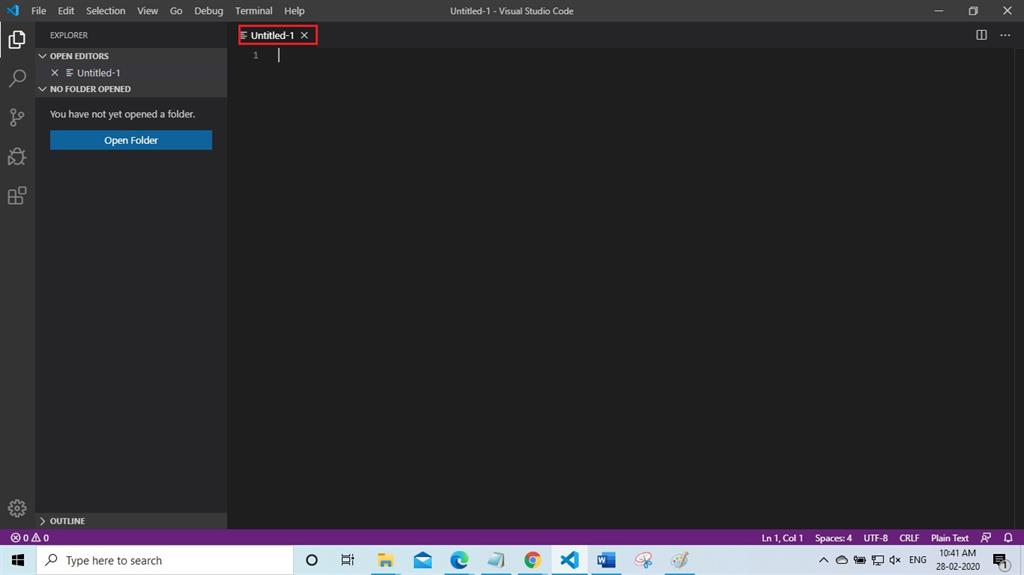The image size is (1024, 575).
Task: Open the Edit menu
Action: [66, 10]
